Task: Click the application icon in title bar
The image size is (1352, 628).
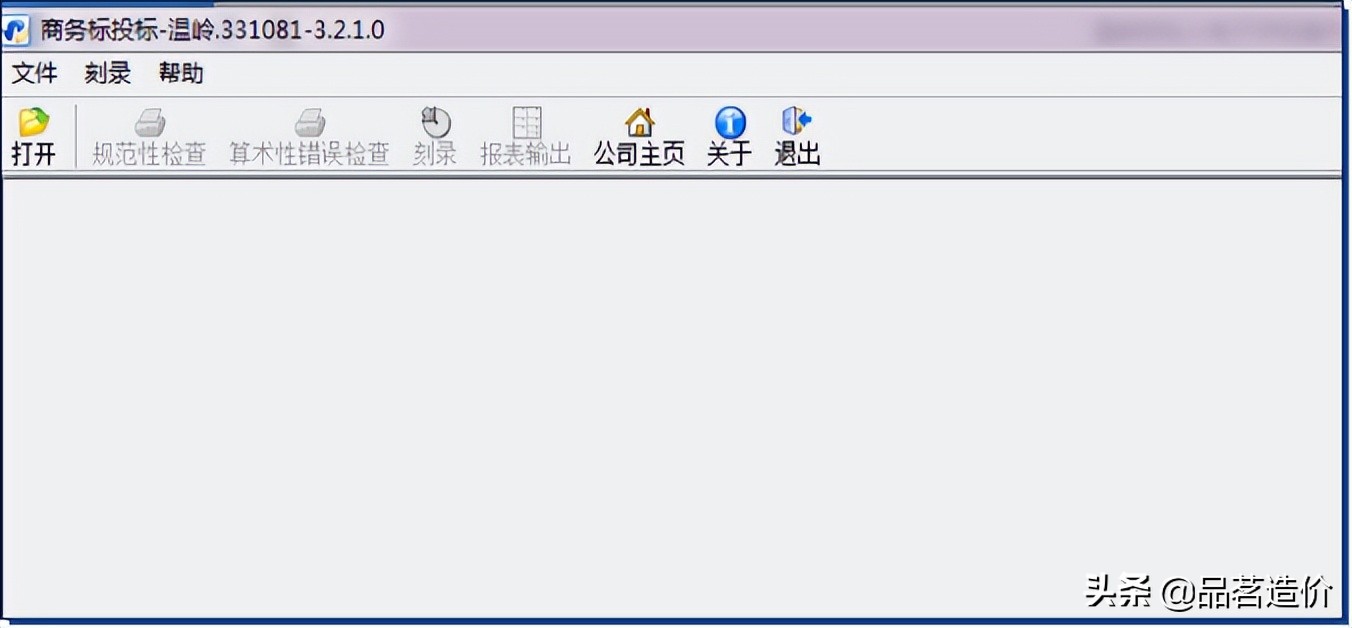Action: [15, 30]
